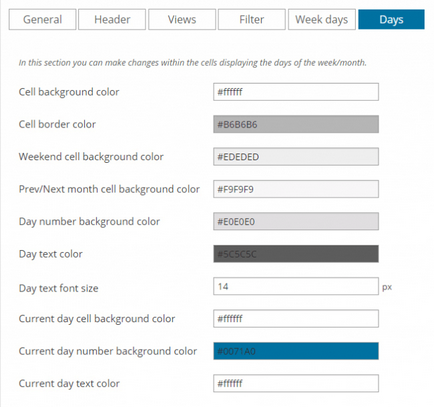Click the Cell background color field
This screenshot has height=407, width=434.
coord(296,92)
